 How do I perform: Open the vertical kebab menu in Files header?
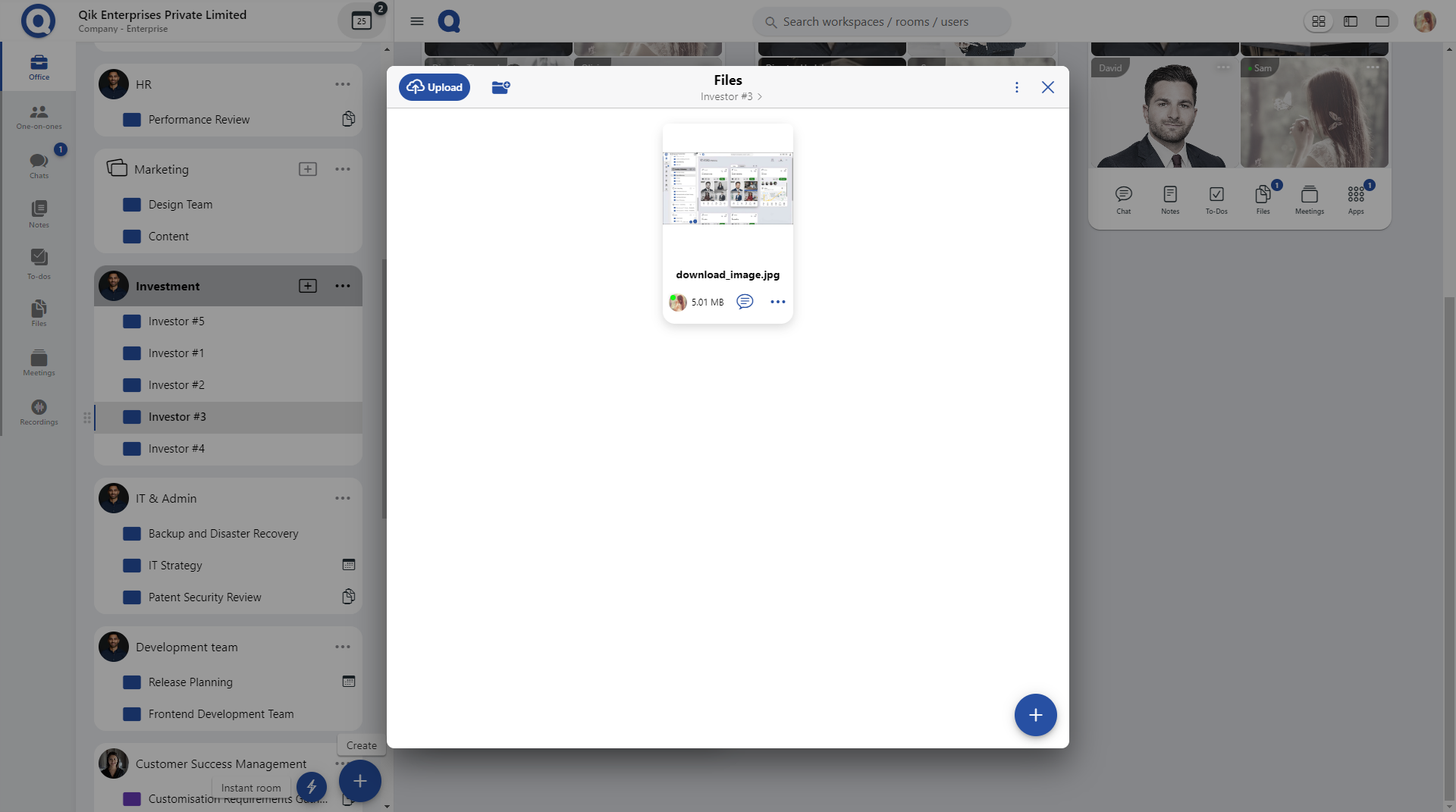pyautogui.click(x=1016, y=87)
